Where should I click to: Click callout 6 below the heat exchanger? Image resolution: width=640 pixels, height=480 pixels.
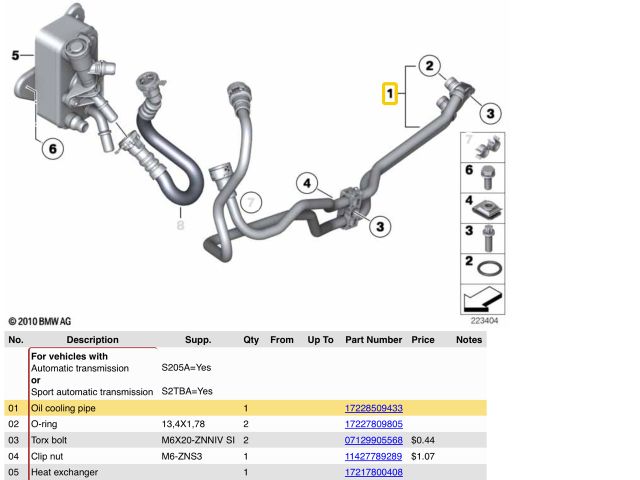[52, 149]
